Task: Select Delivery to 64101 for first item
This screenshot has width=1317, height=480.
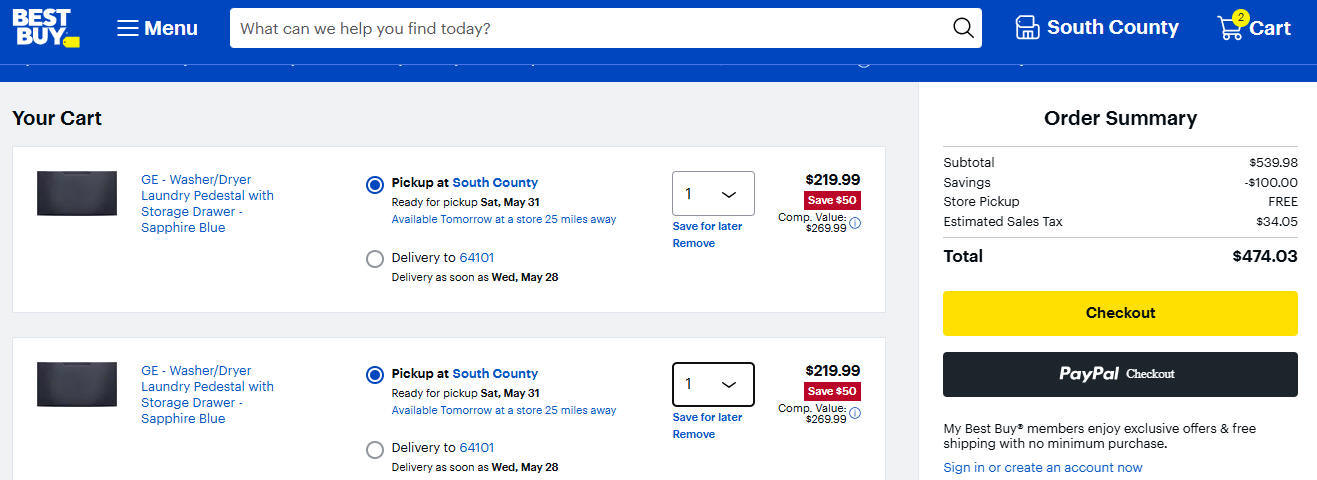Action: 375,259
